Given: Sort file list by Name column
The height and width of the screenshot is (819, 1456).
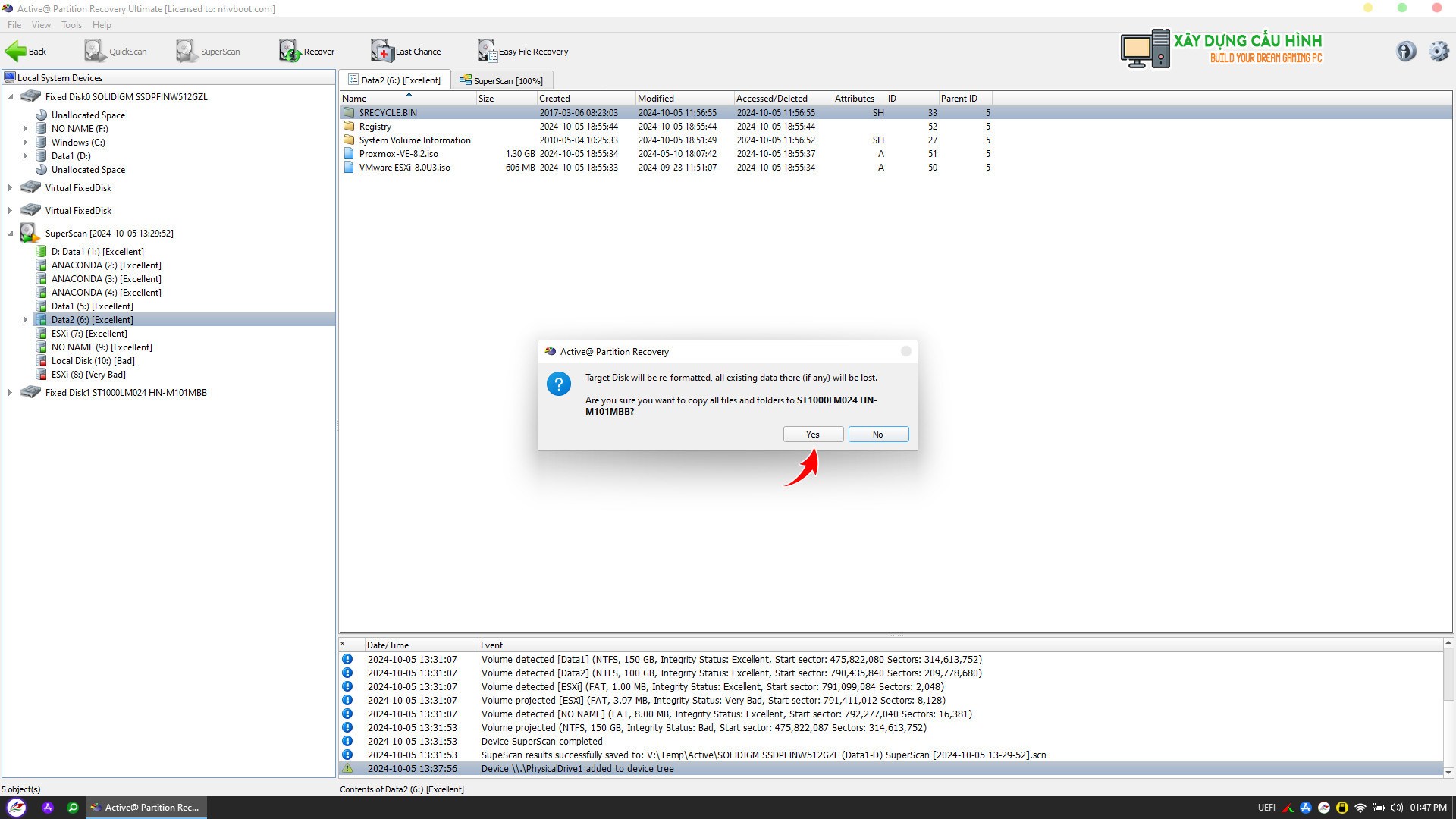Looking at the screenshot, I should (x=408, y=98).
